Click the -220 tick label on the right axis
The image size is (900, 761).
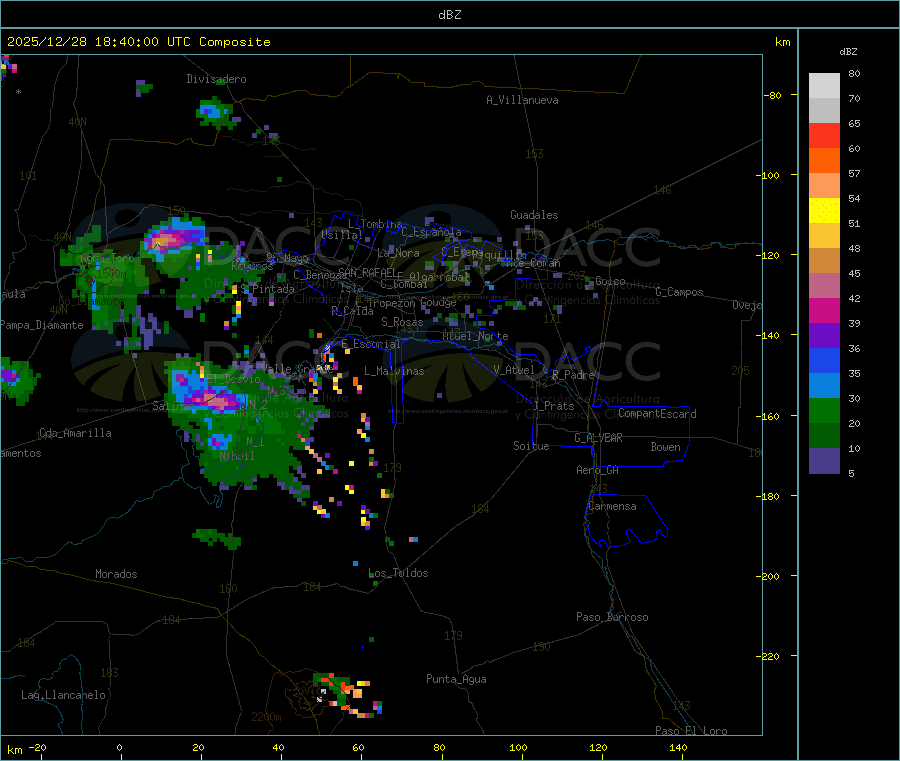(x=770, y=657)
